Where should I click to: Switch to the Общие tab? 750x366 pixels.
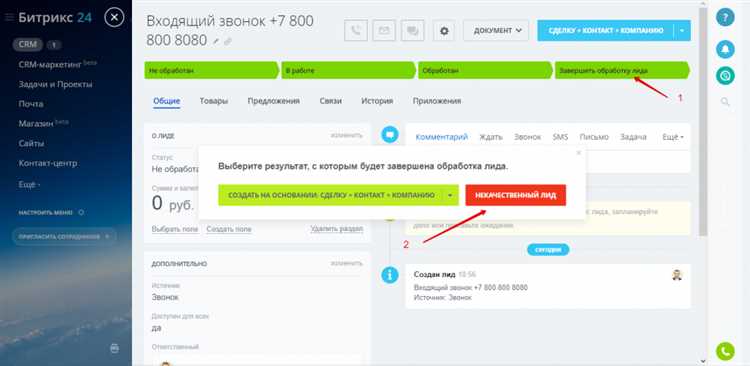point(166,101)
